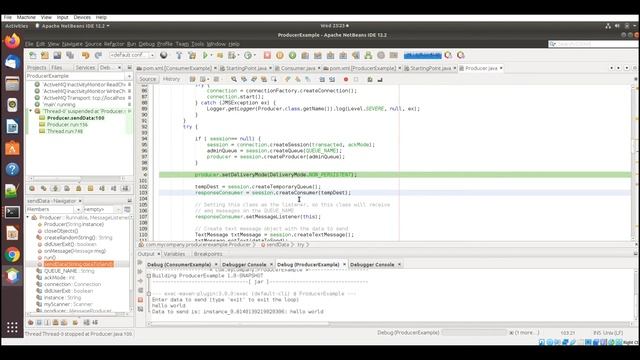Click the (1 more...) status link
This screenshot has width=640, height=360.
pyautogui.click(x=527, y=333)
